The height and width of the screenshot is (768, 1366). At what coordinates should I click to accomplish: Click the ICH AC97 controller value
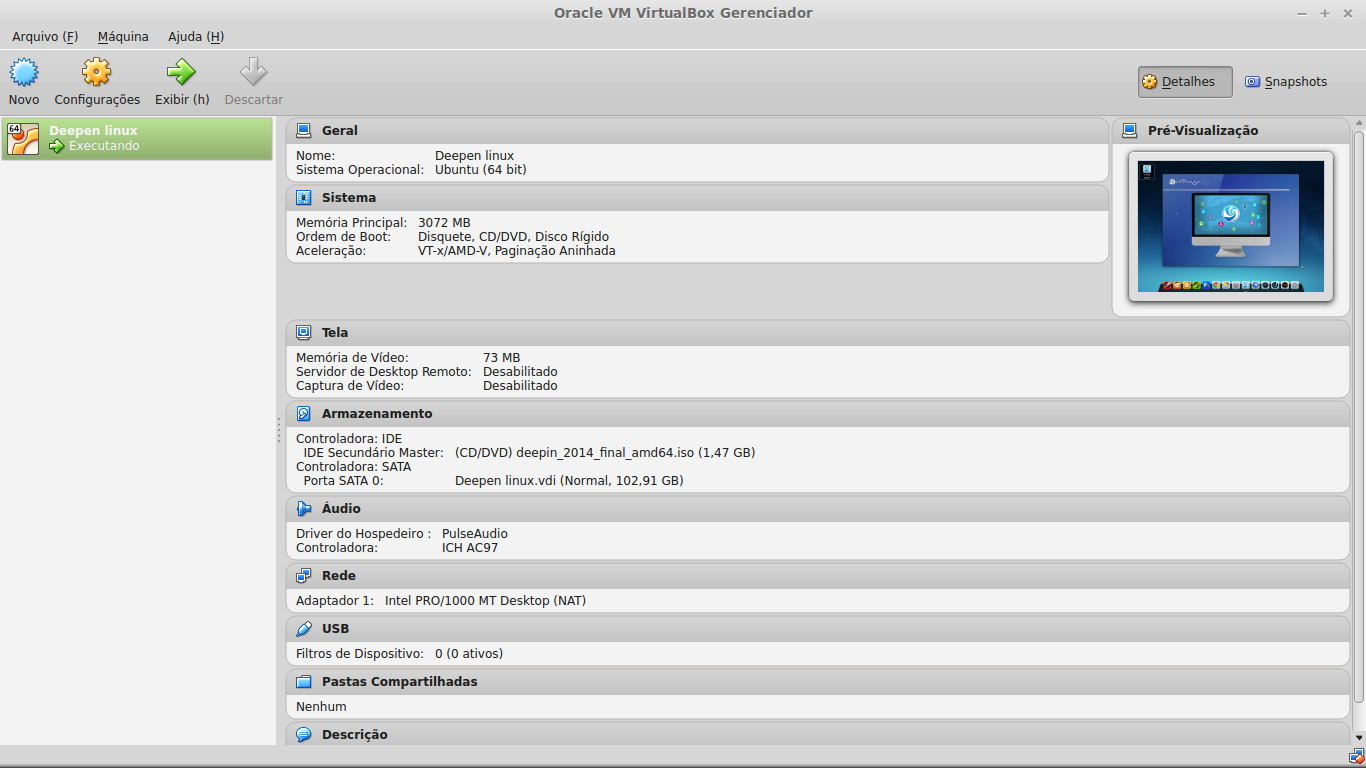[x=470, y=548]
